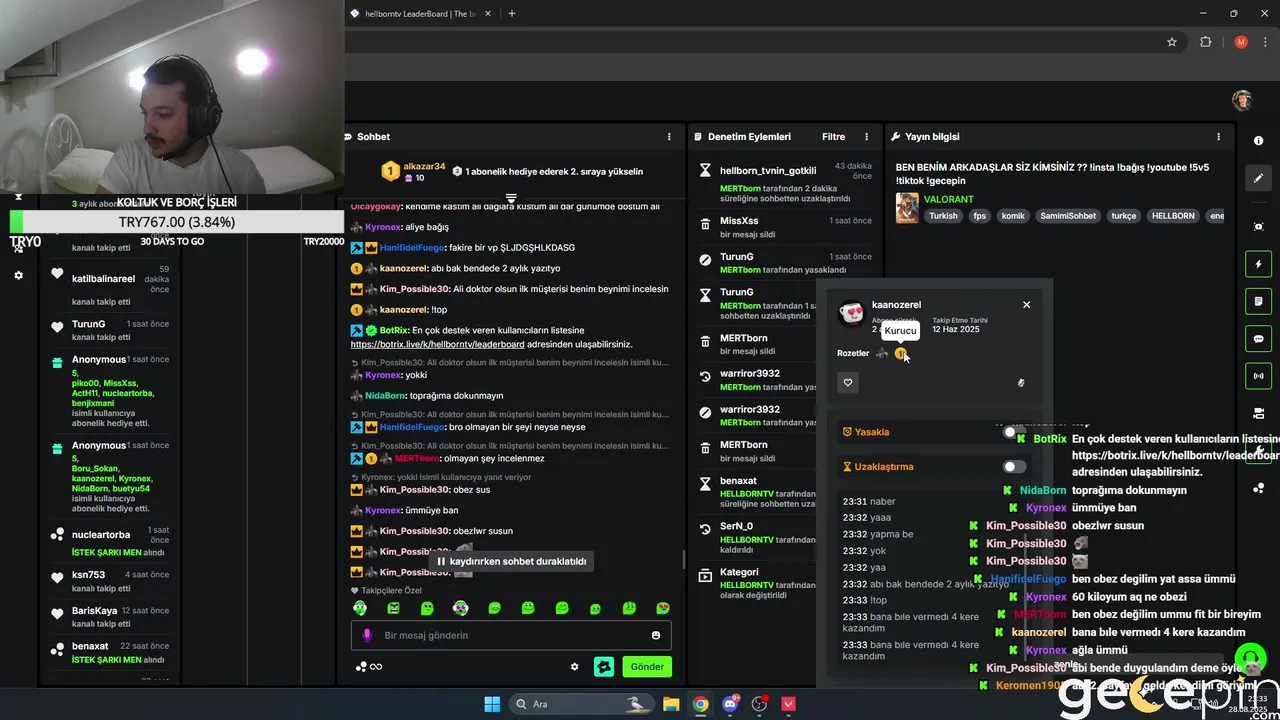Select the angry square green emote
Viewport: 1280px width, 720px height.
pos(393,608)
